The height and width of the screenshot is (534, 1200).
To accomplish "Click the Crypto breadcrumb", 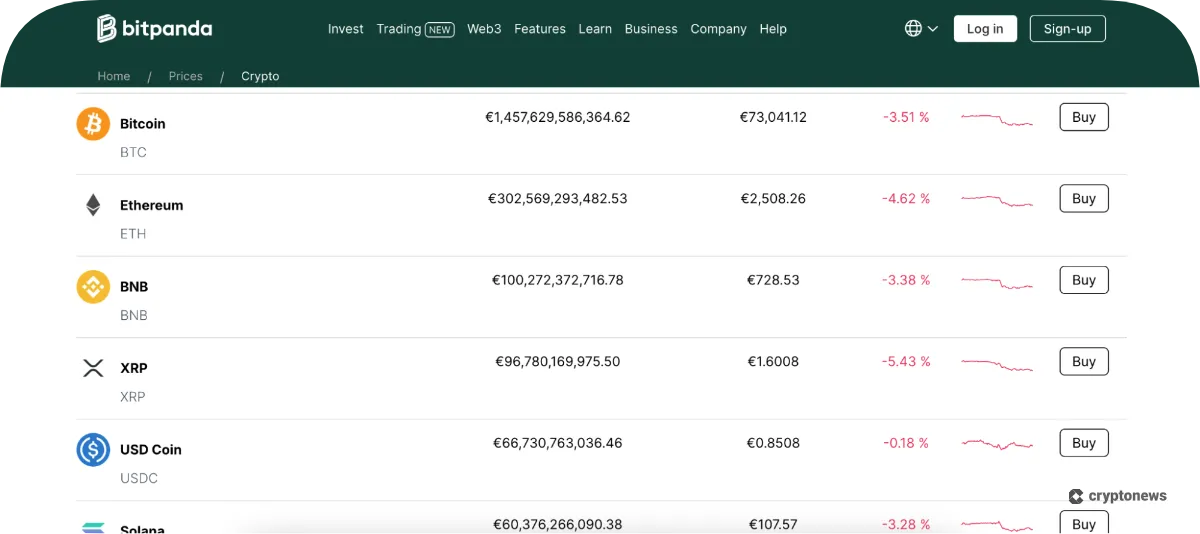I will coord(260,76).
